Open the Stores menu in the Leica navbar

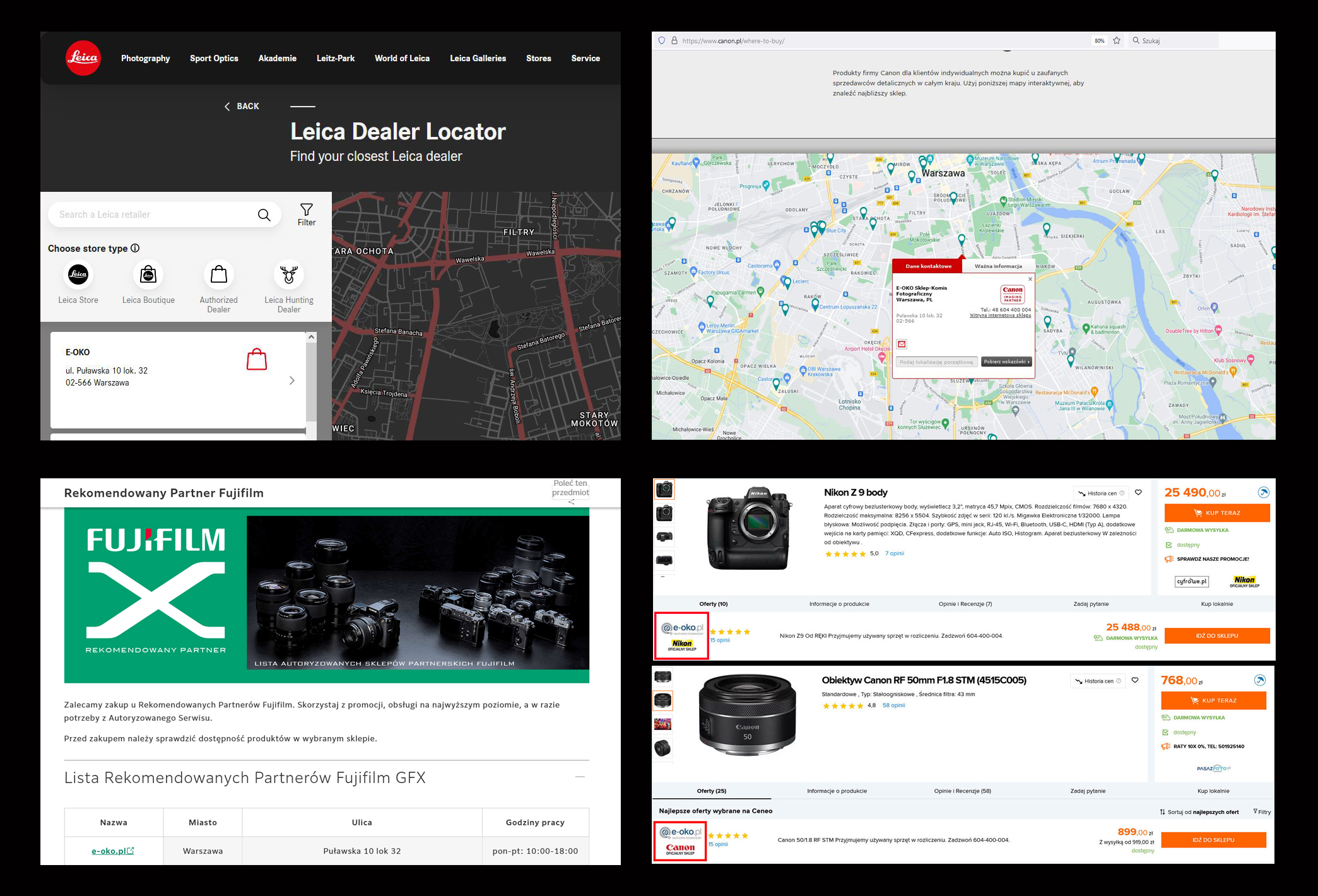click(538, 58)
